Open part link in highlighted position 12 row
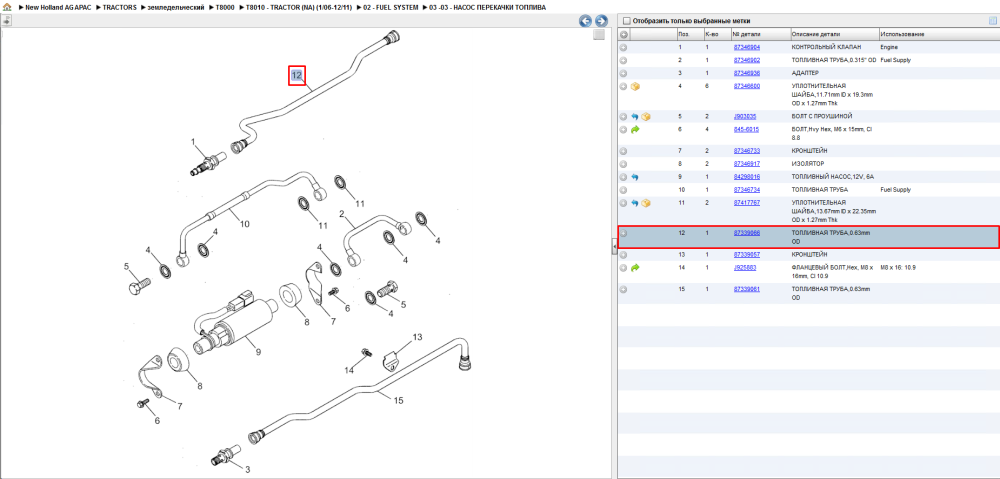This screenshot has width=1000, height=479. pos(746,233)
